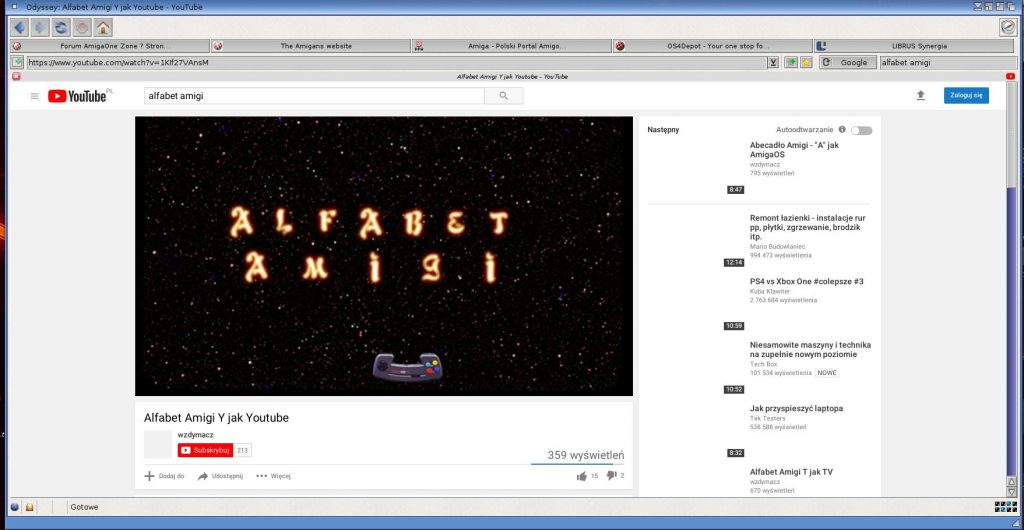Click the YouTube search magnifier button

[504, 96]
